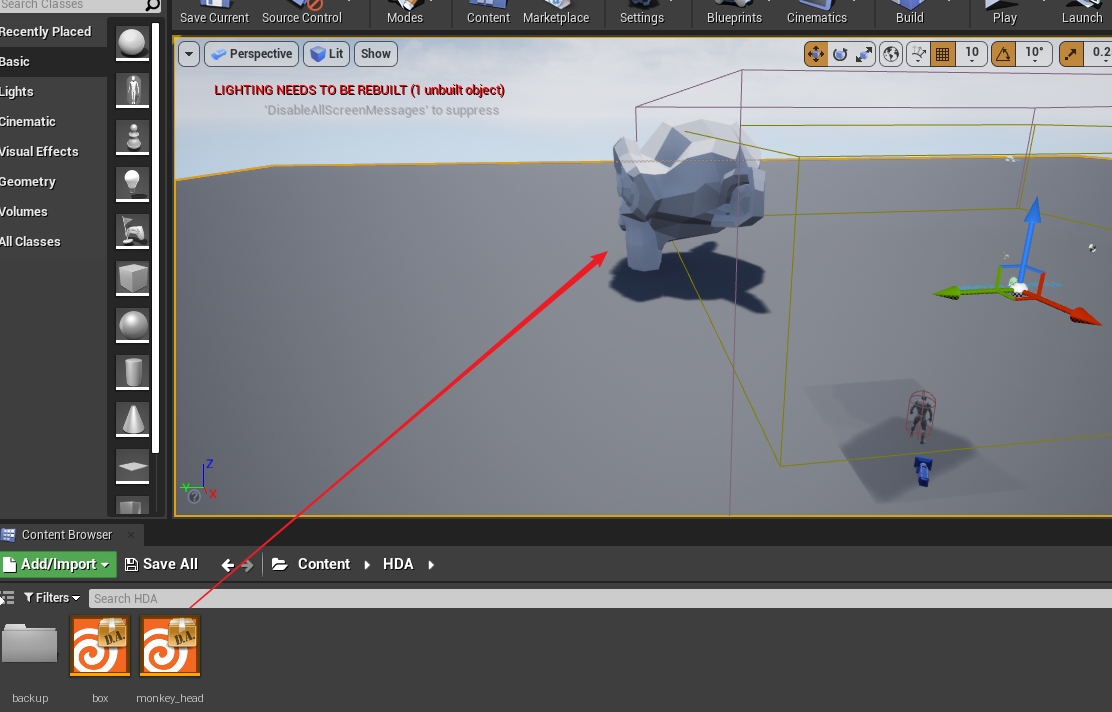Pick the Empty Actor sphere icon
The height and width of the screenshot is (712, 1112).
click(x=133, y=43)
